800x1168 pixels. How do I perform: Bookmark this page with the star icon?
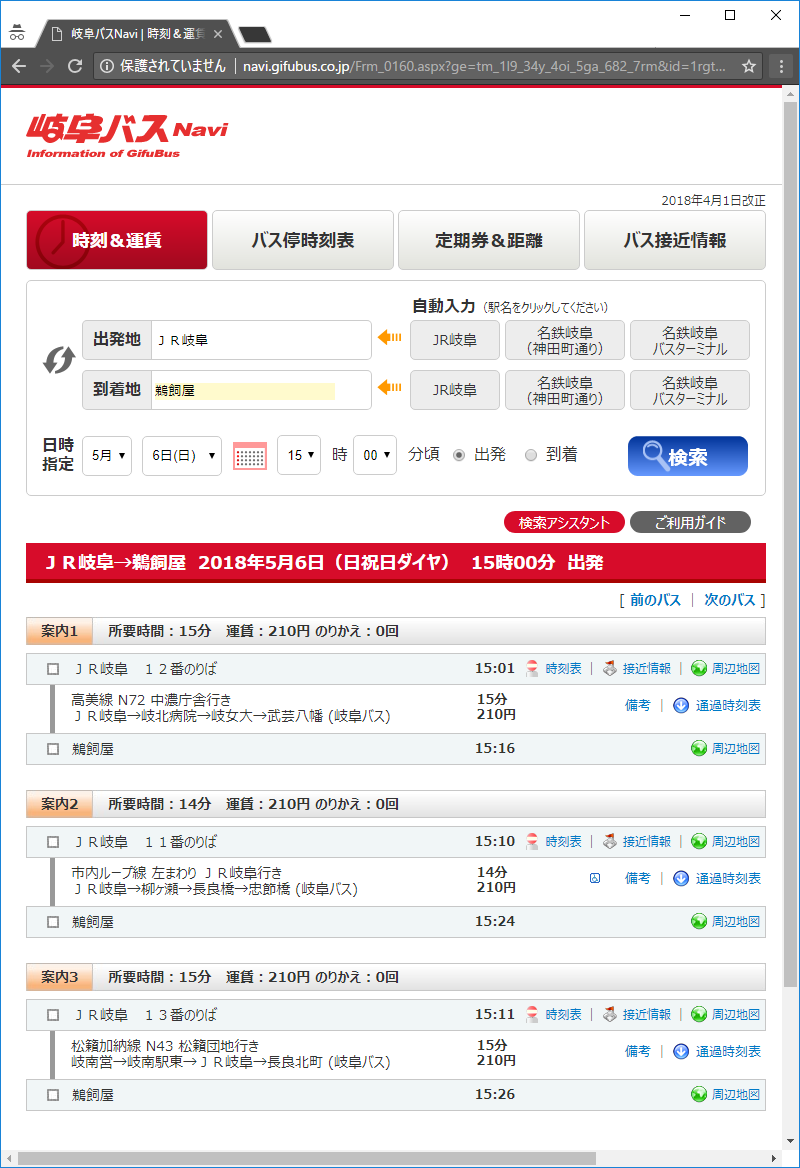click(x=749, y=66)
